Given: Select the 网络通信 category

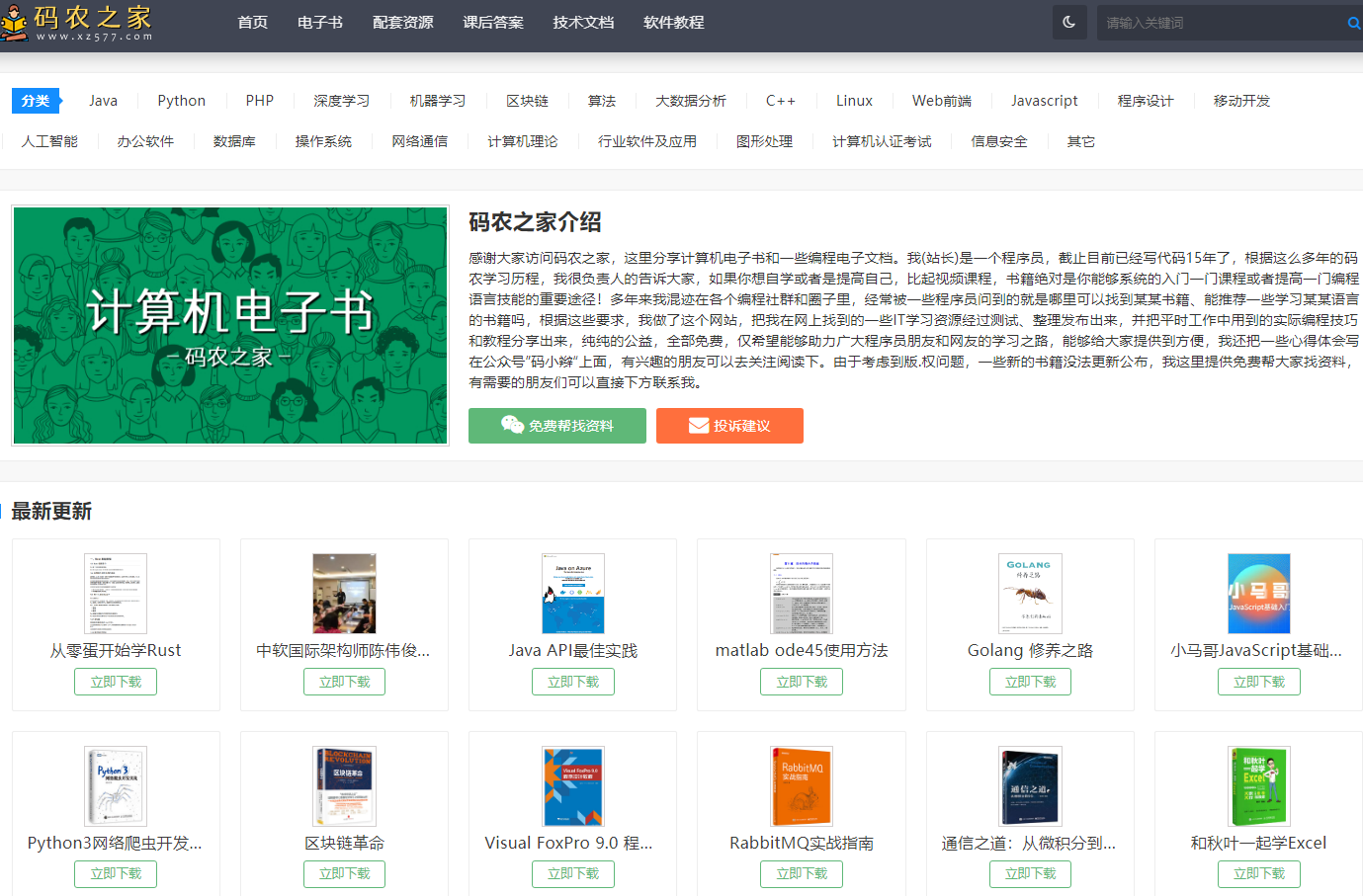Looking at the screenshot, I should click(419, 141).
